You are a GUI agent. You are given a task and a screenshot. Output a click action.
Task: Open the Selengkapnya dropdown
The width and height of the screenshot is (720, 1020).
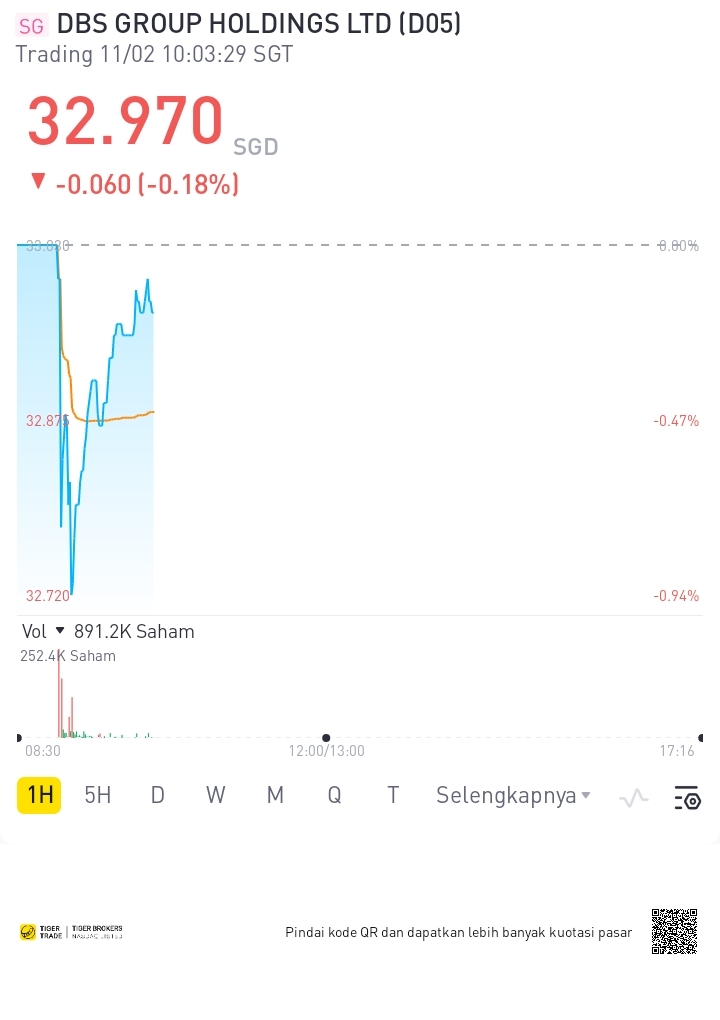[x=513, y=795]
